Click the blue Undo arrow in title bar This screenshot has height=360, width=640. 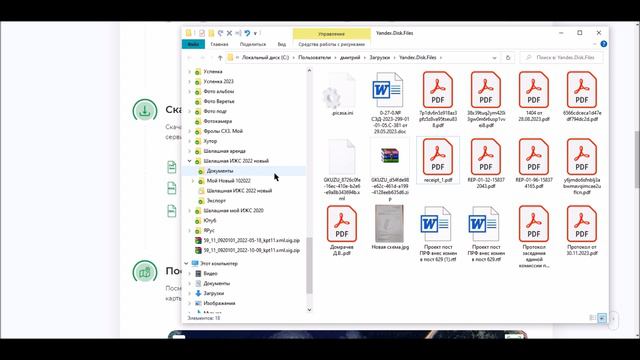tap(247, 33)
